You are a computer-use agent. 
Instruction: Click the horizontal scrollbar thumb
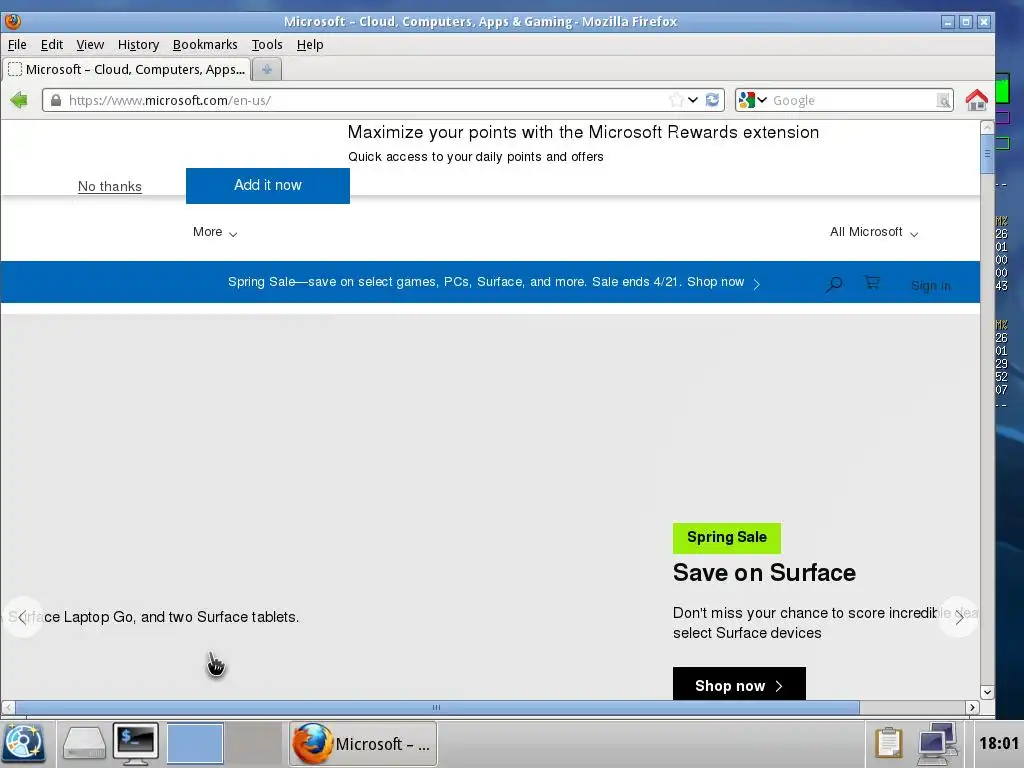(x=437, y=707)
